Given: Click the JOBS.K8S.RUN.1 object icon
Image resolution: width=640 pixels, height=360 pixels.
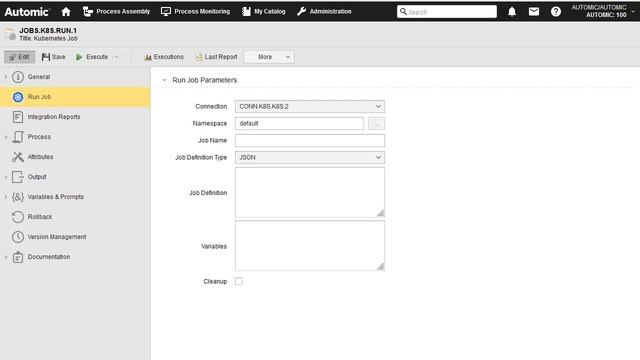Looking at the screenshot, I should click(10, 34).
